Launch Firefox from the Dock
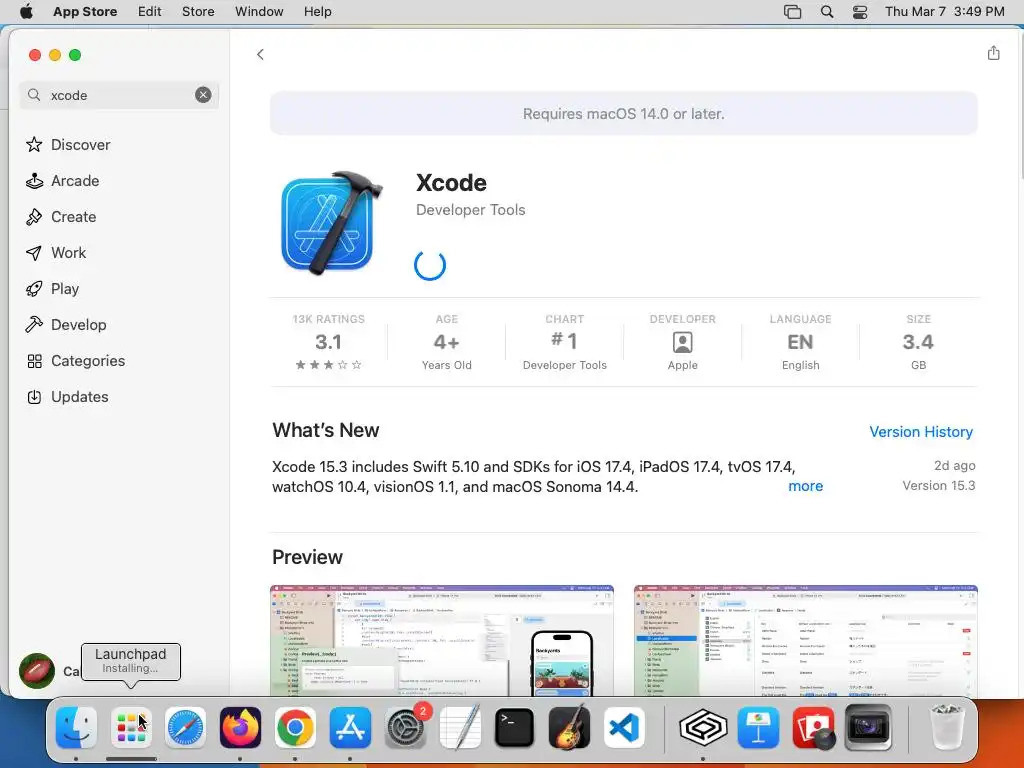 240,728
